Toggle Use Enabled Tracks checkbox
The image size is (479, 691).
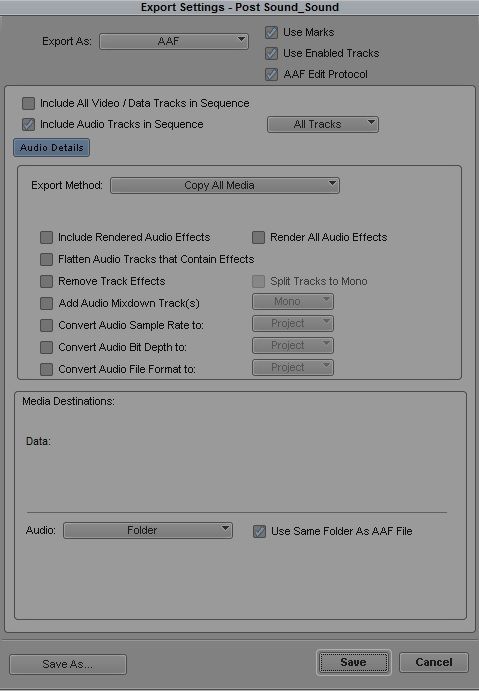[271, 53]
